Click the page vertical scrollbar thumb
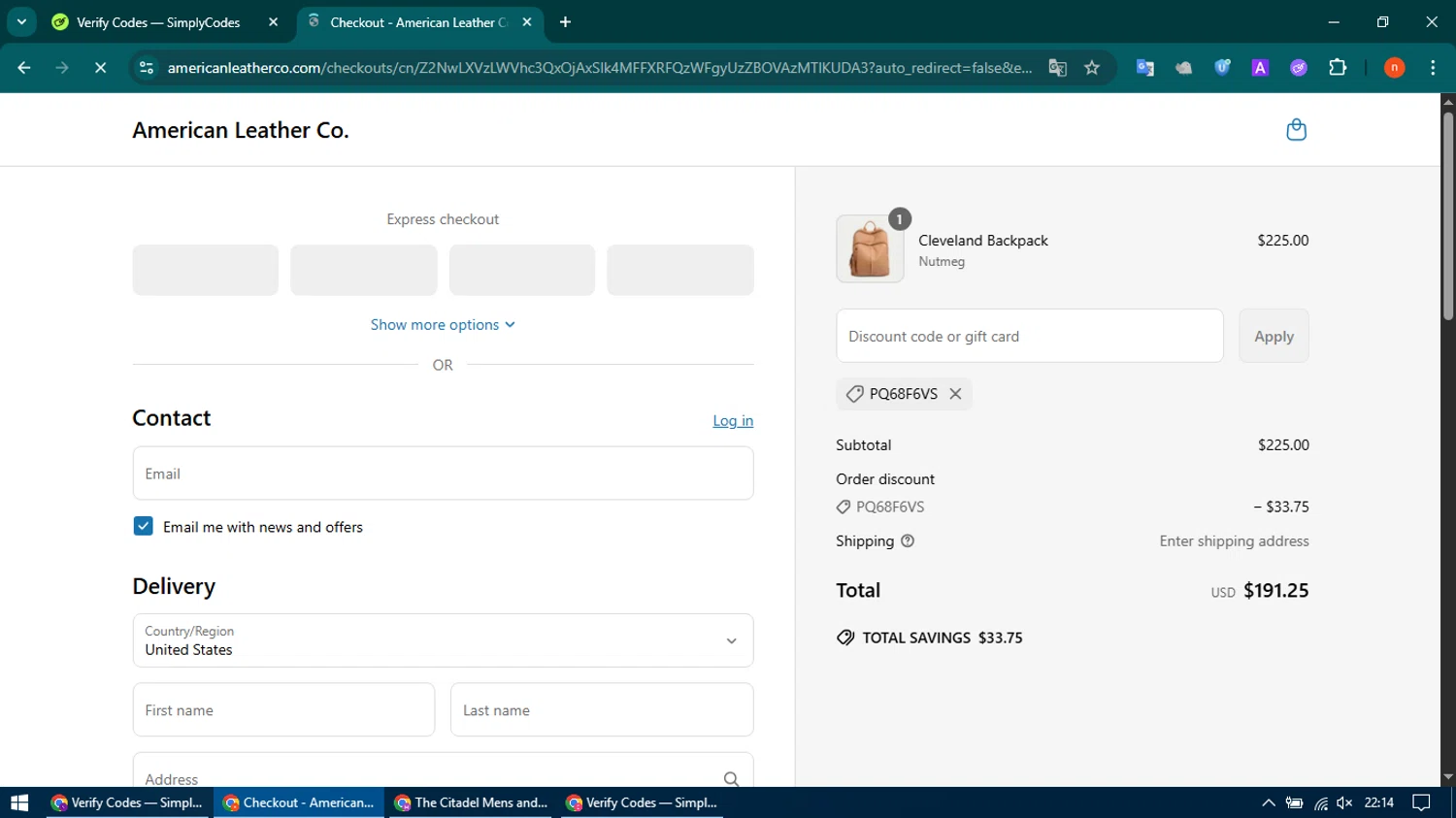The width and height of the screenshot is (1456, 818). (1448, 215)
